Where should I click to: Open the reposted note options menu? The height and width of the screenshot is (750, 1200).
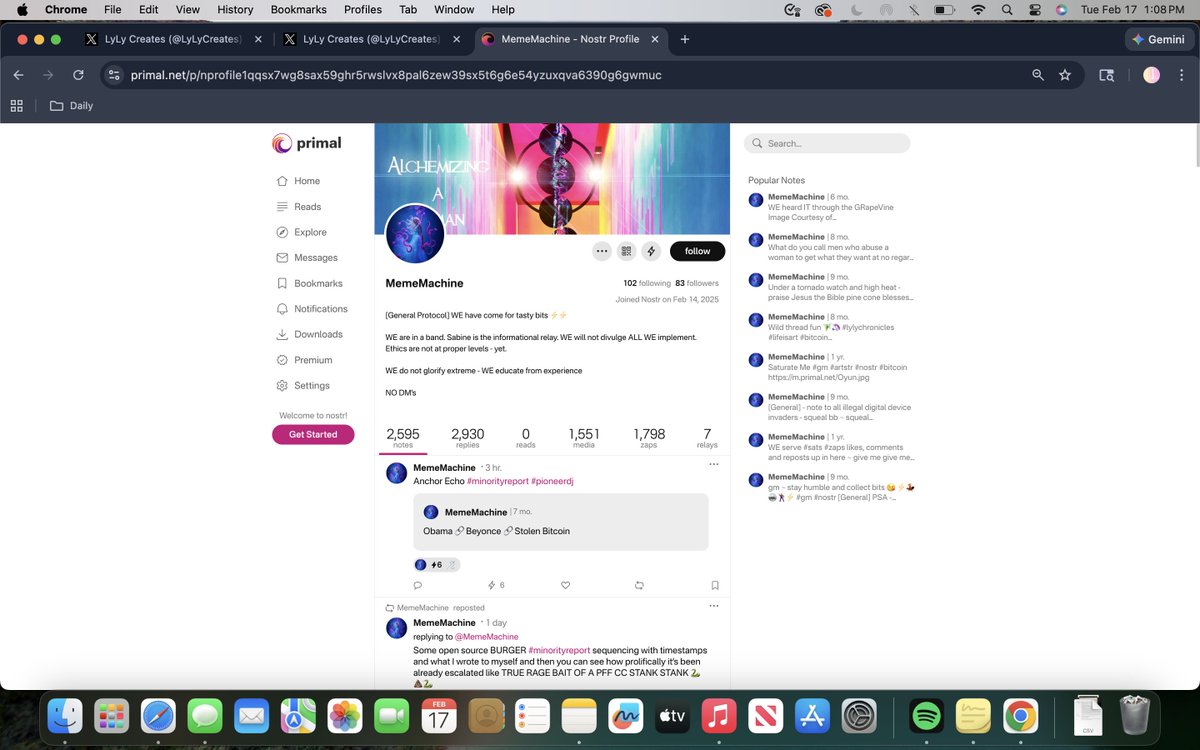pyautogui.click(x=714, y=606)
